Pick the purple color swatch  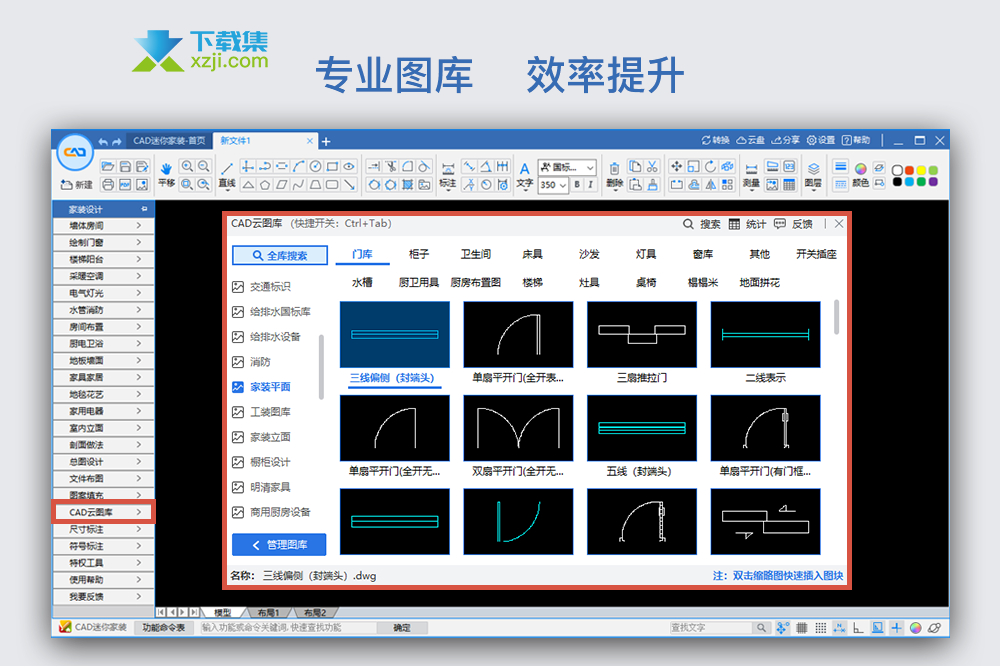pos(933,182)
